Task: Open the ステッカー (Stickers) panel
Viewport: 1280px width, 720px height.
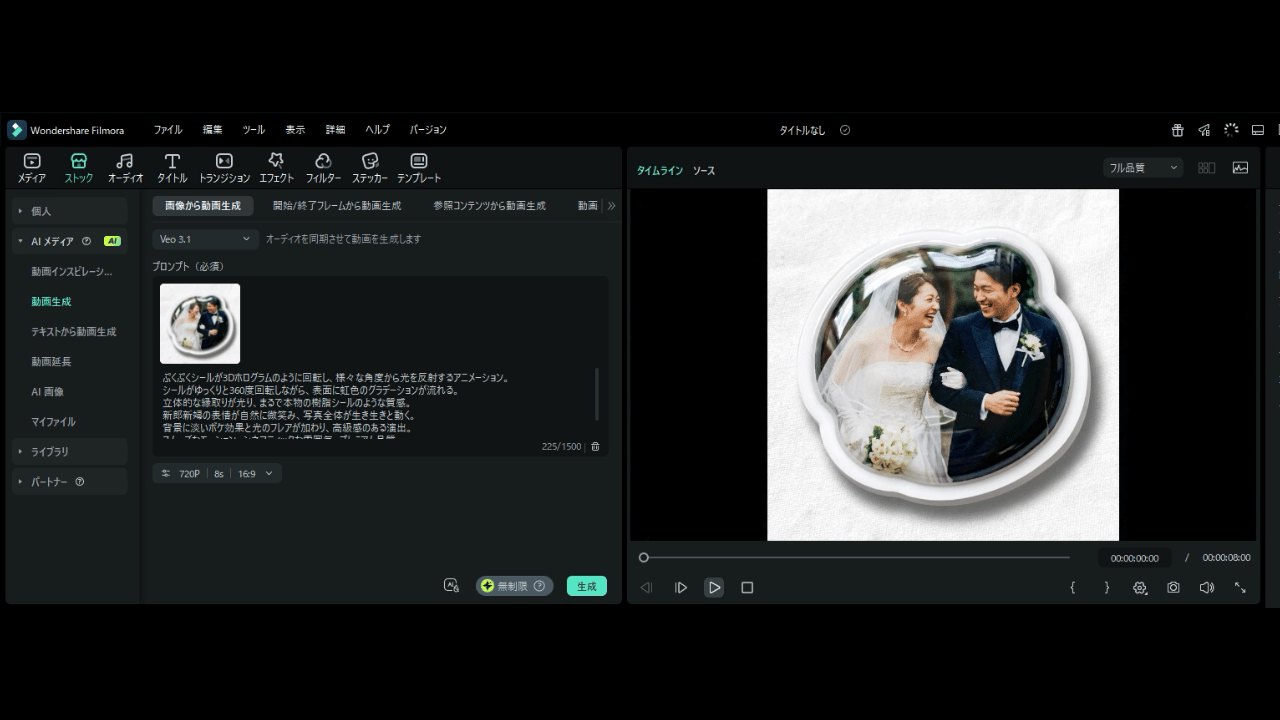Action: pyautogui.click(x=369, y=167)
